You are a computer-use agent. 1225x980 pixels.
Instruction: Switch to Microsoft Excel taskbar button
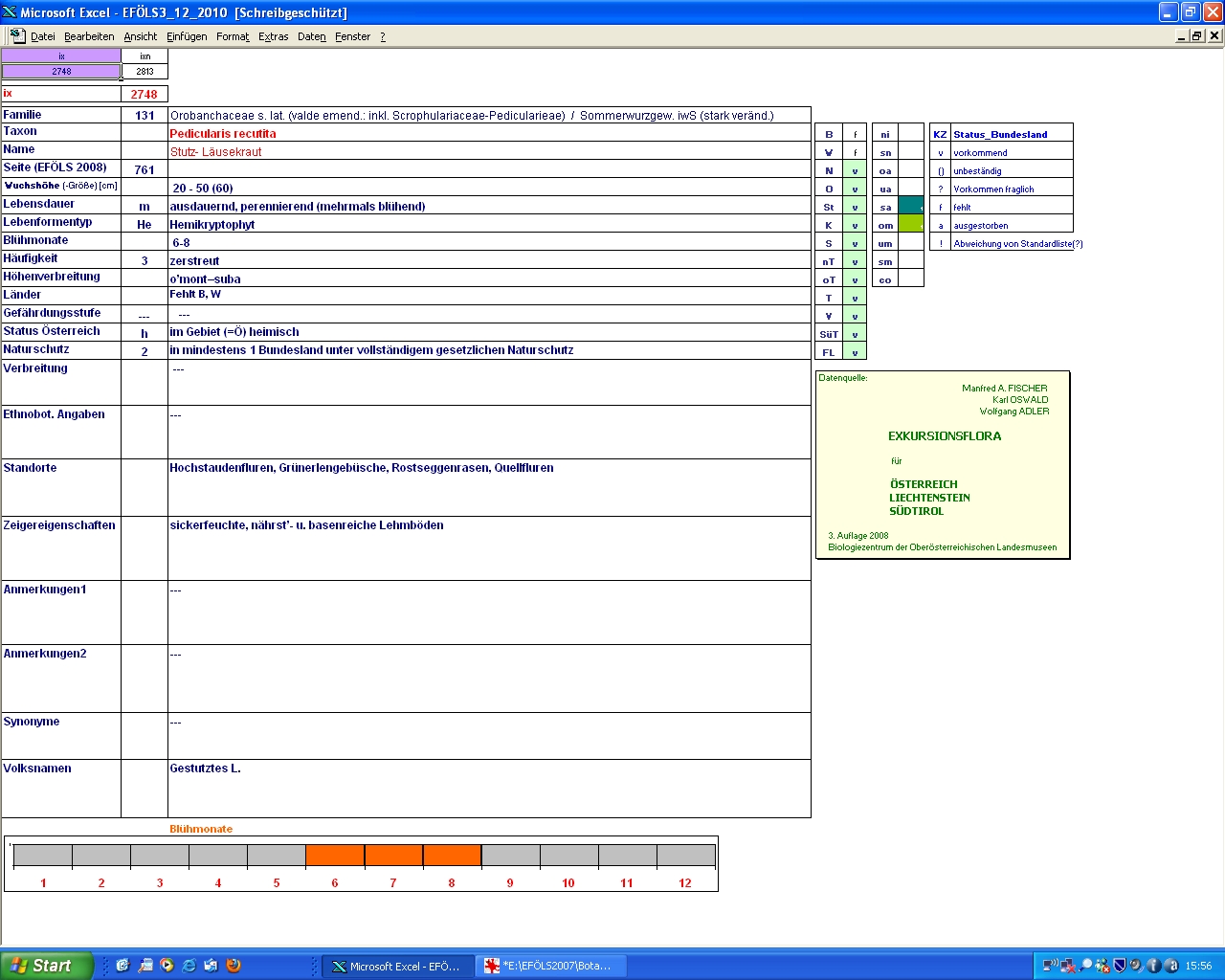pyautogui.click(x=397, y=966)
